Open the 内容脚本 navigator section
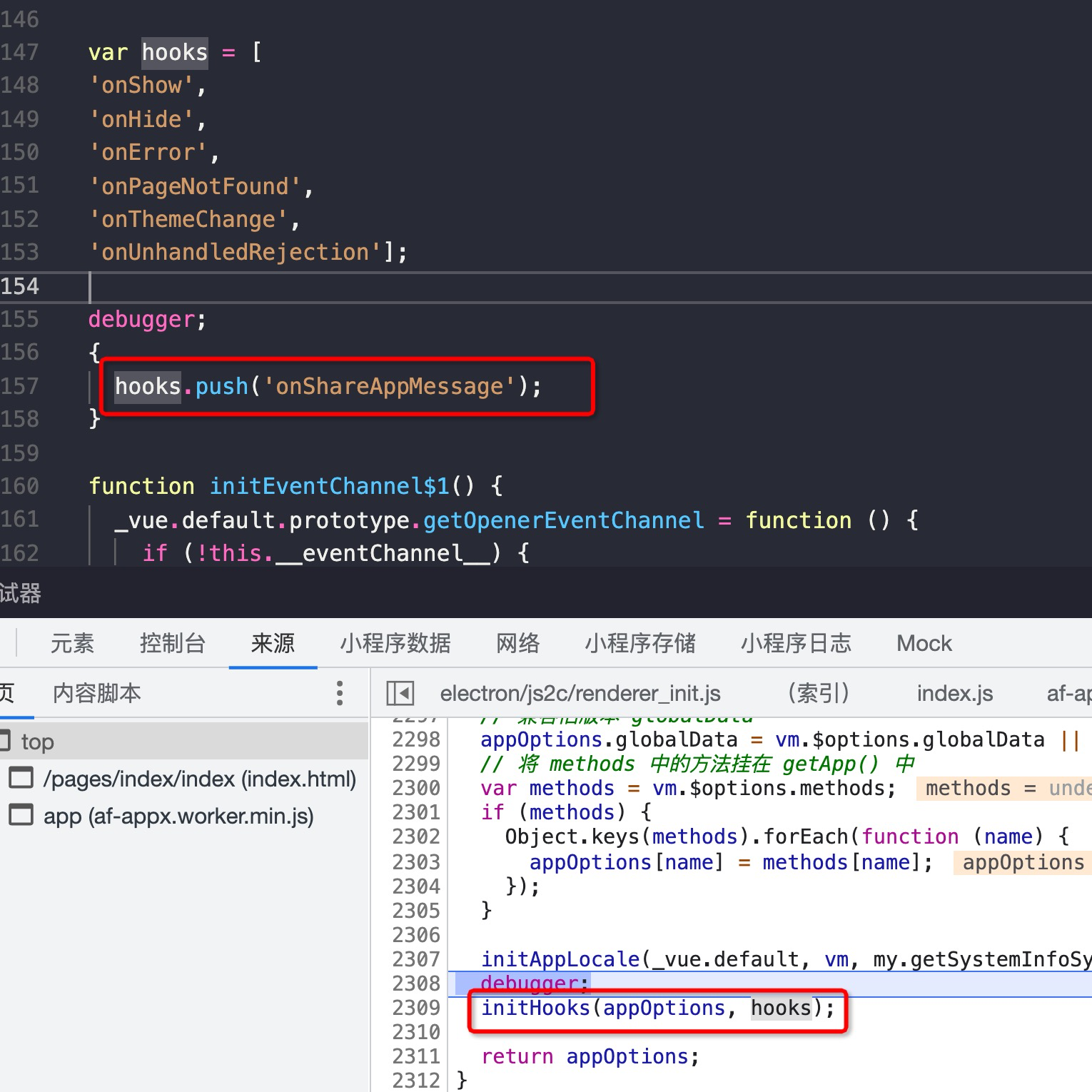Image resolution: width=1092 pixels, height=1092 pixels. pyautogui.click(x=96, y=693)
